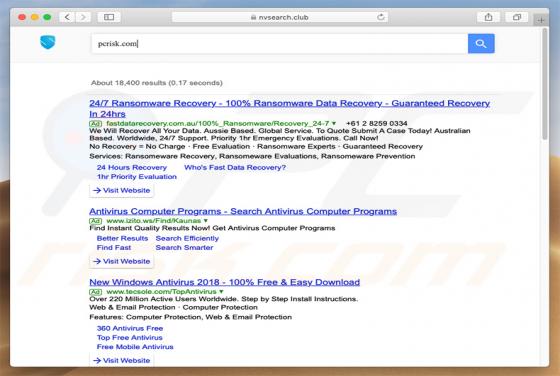Show the Safari sidebar
The height and width of the screenshot is (376, 560).
(x=109, y=17)
